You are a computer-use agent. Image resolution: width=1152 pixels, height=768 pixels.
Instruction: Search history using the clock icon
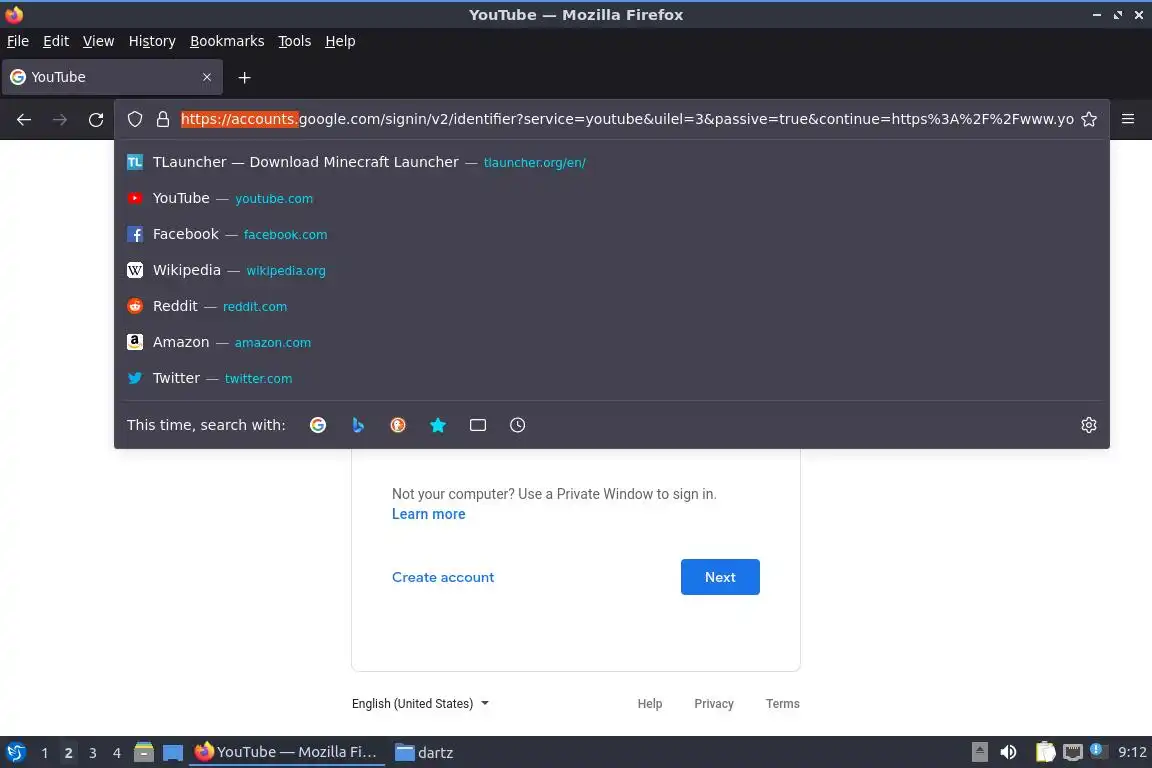517,425
